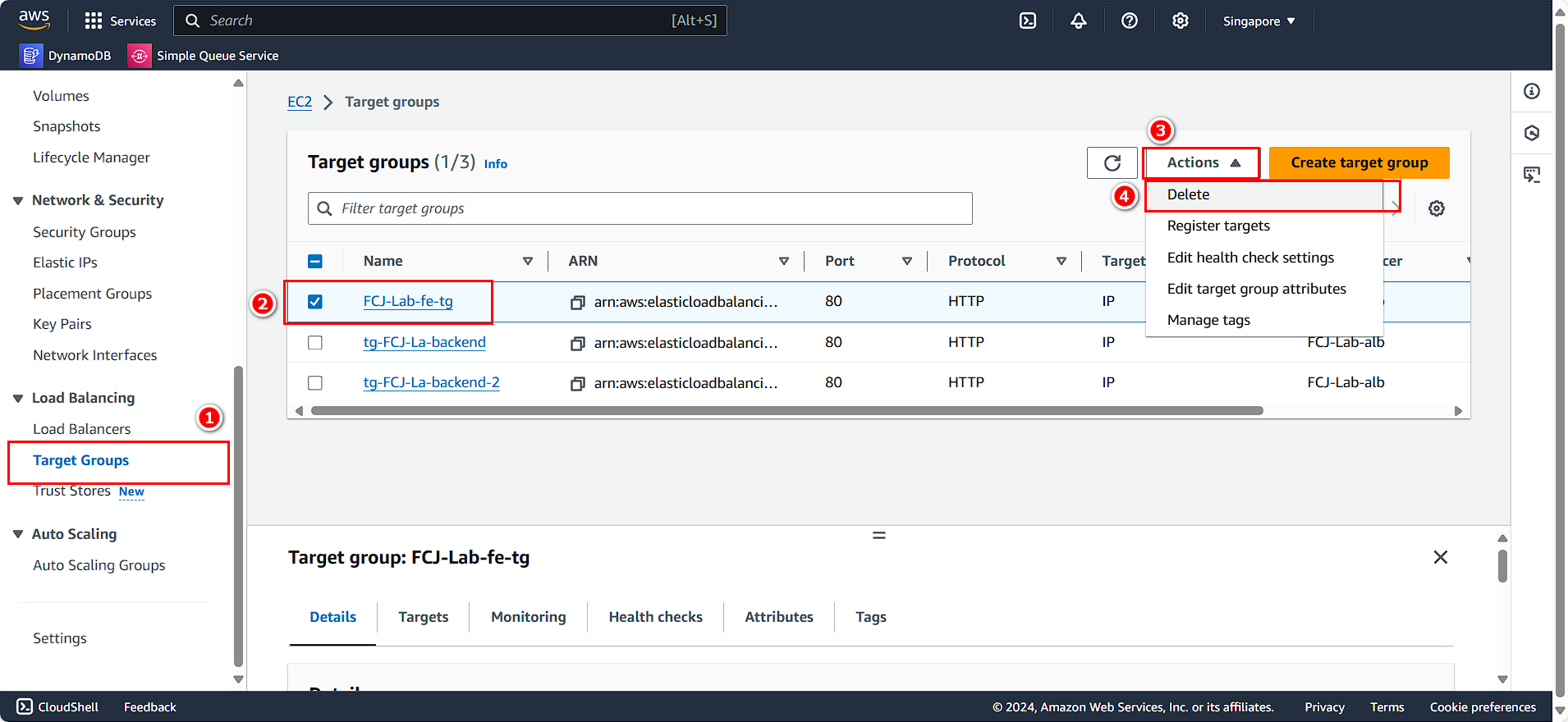Launch CloudShell from top bar icon
The width and height of the screenshot is (1568, 722).
[1028, 21]
